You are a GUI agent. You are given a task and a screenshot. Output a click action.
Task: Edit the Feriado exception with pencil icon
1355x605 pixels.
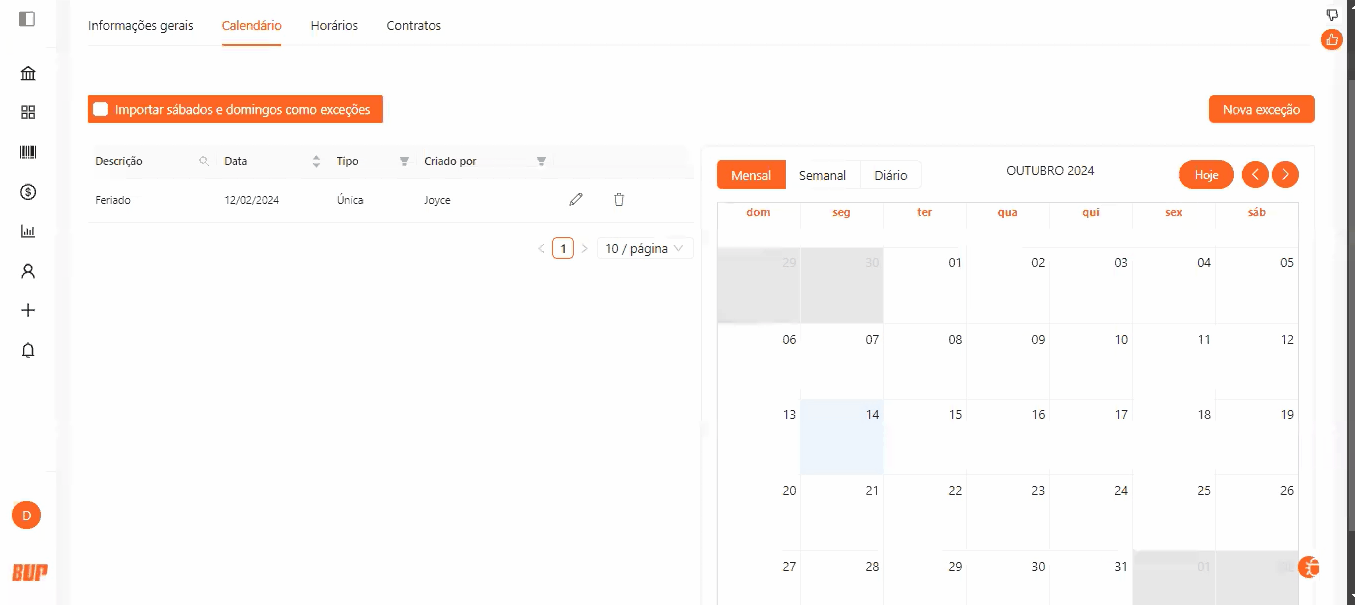pyautogui.click(x=576, y=200)
